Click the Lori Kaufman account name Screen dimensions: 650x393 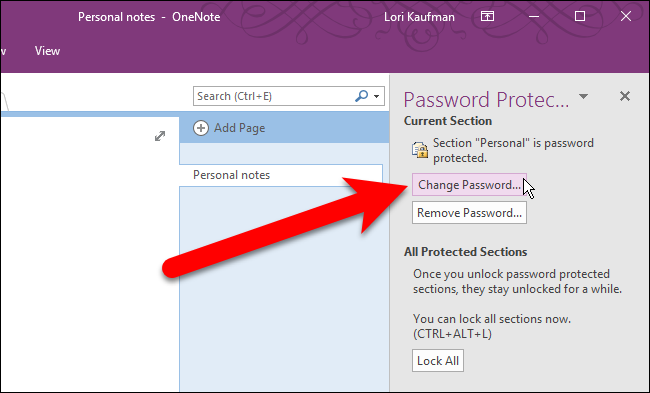coord(419,17)
